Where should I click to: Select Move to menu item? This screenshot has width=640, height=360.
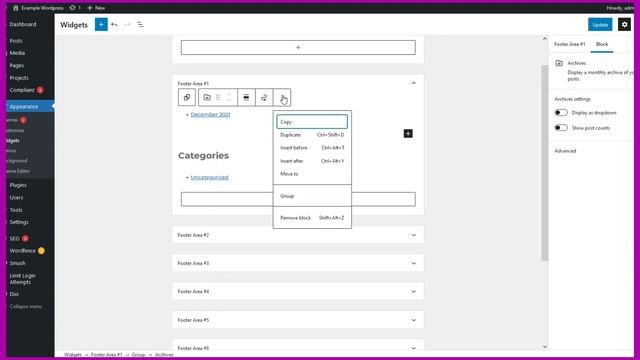point(312,174)
